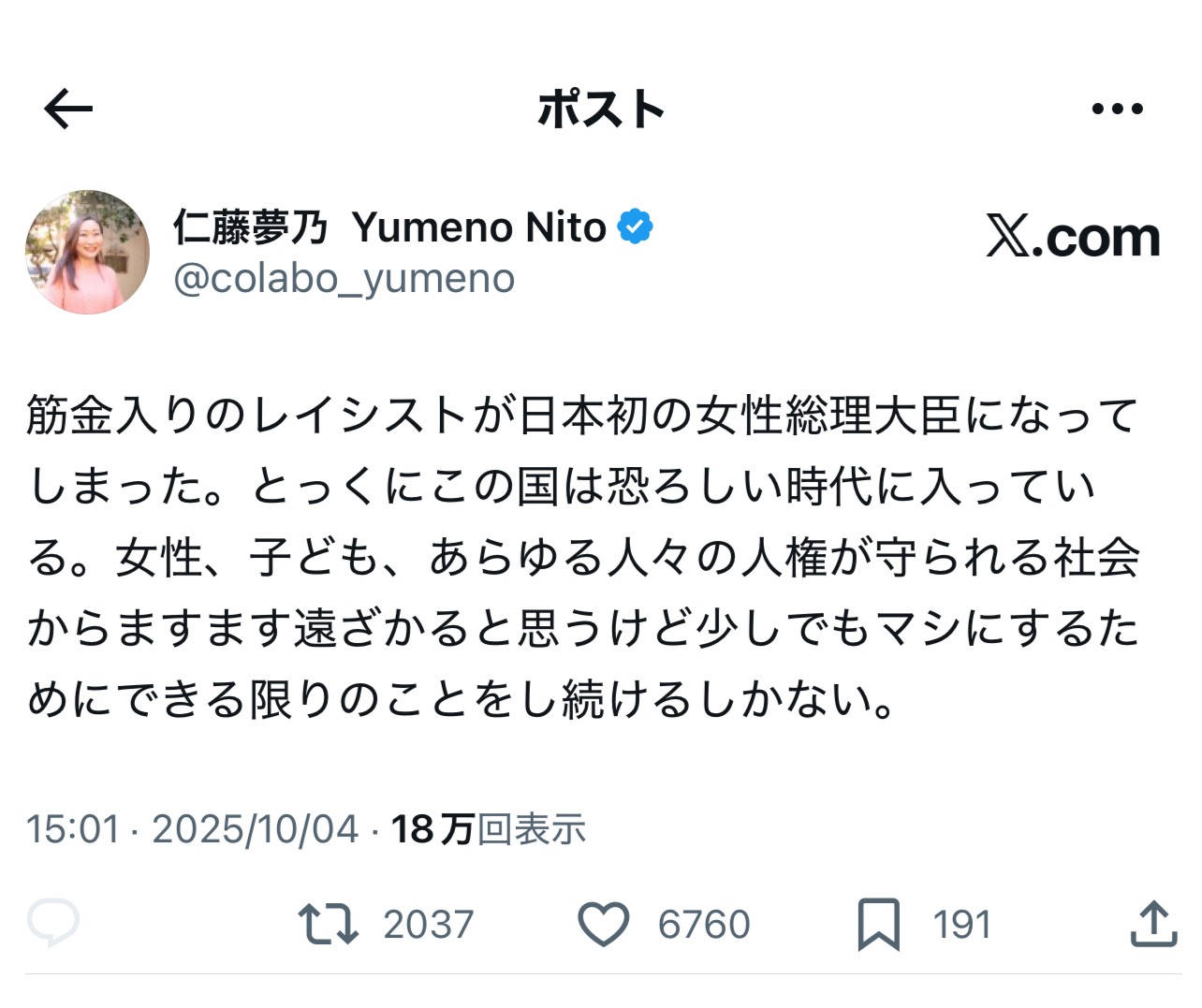This screenshot has width=1202, height=1008.
Task: Click the post's Japanese text body
Action: pos(582,557)
